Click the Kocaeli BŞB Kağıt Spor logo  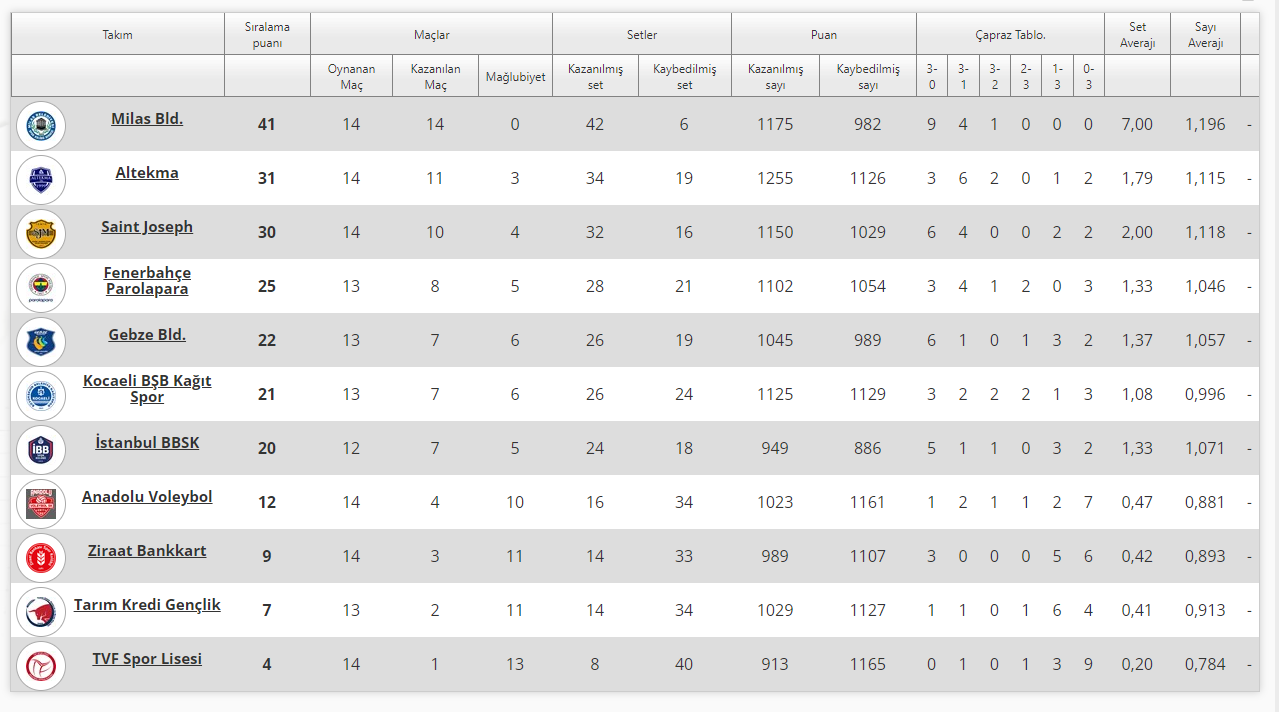tap(41, 396)
